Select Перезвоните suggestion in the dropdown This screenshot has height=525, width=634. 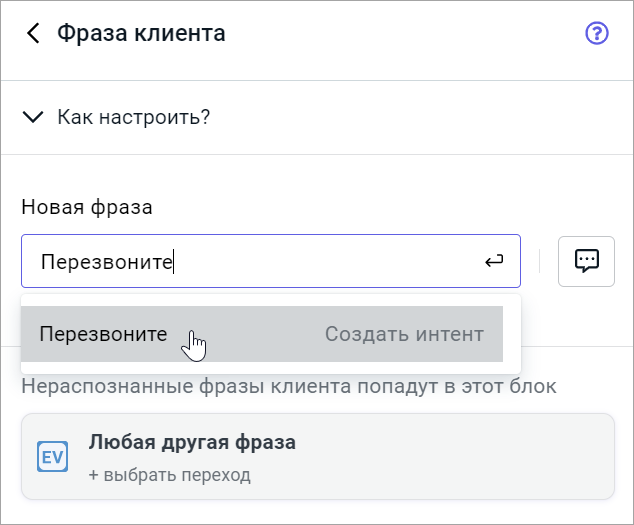click(103, 334)
